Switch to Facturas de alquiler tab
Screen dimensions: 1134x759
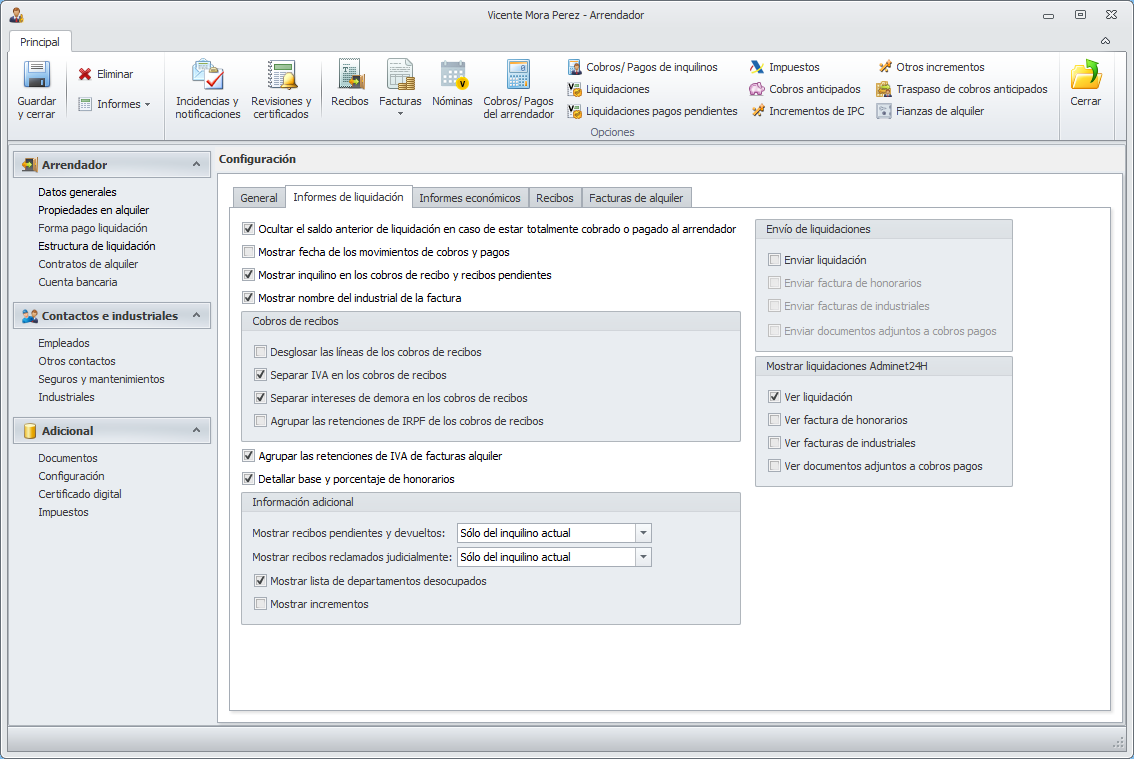tap(636, 198)
